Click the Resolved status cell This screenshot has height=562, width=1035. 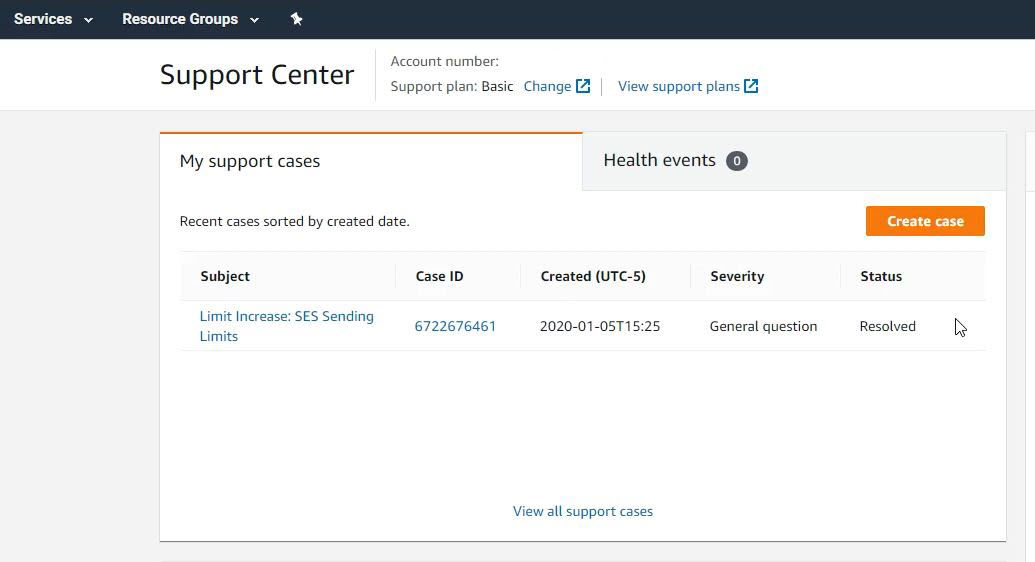click(x=888, y=326)
